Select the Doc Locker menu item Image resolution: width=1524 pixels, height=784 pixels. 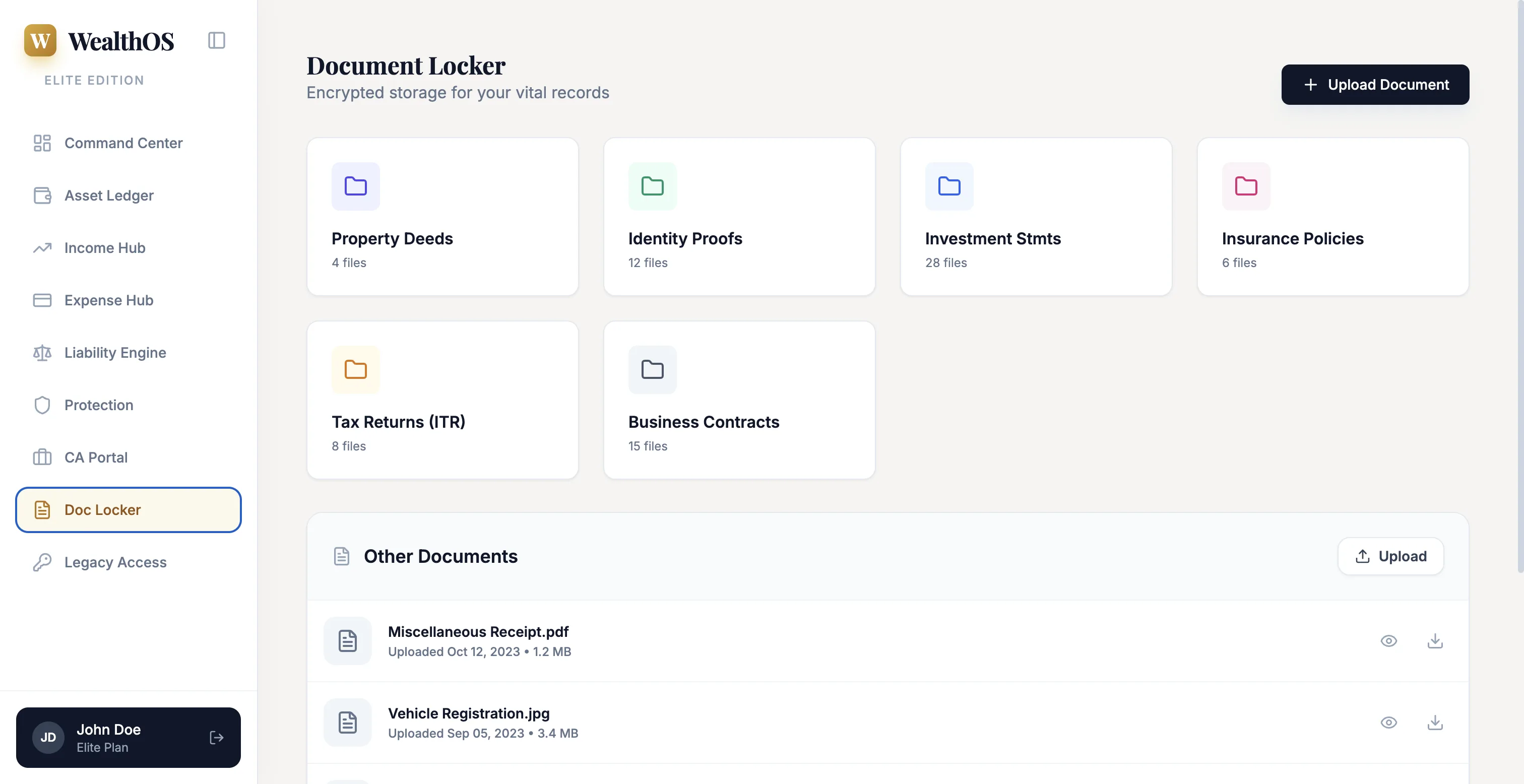(x=129, y=509)
